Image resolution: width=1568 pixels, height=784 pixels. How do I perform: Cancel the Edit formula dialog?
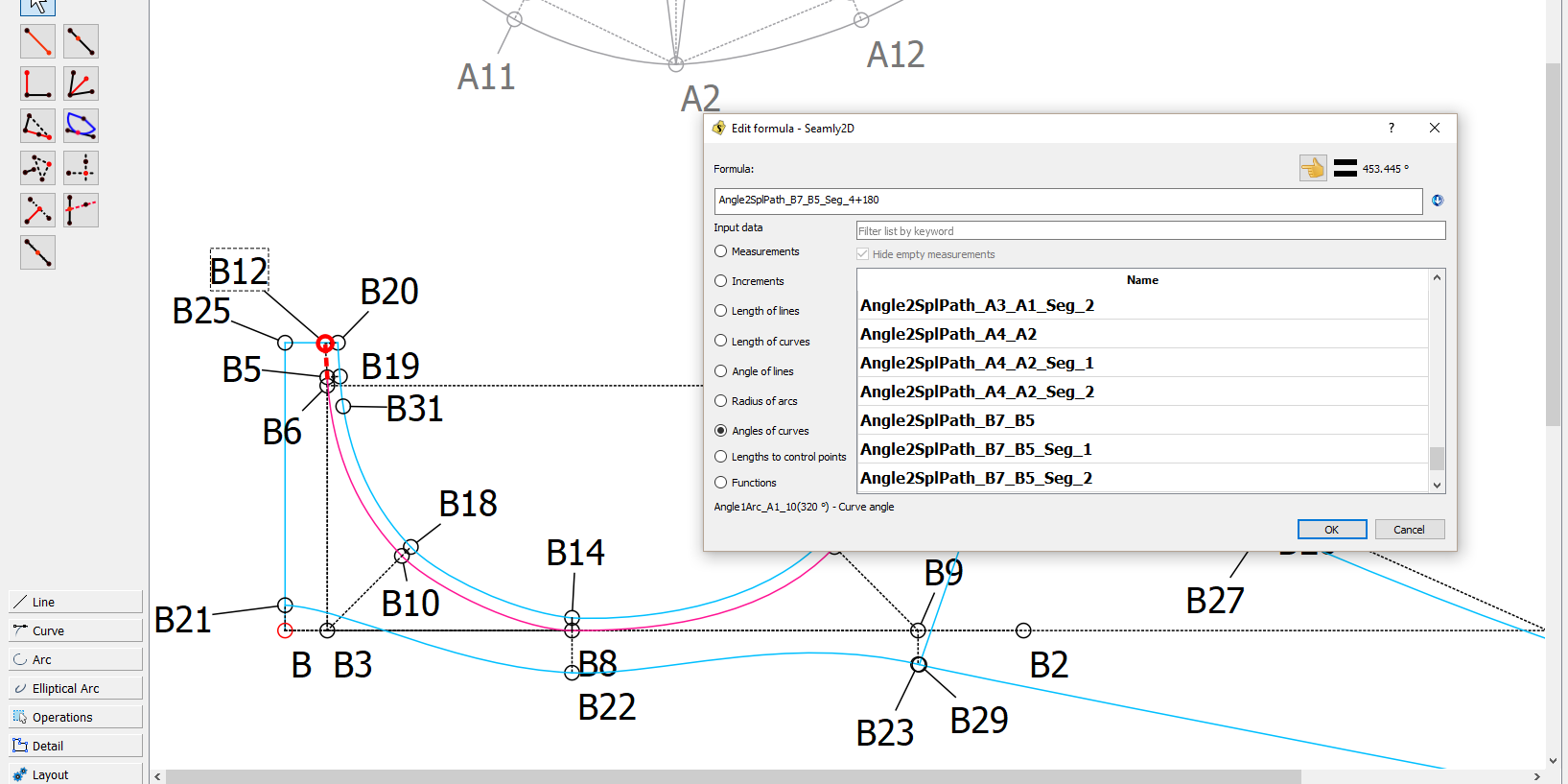coord(1409,530)
